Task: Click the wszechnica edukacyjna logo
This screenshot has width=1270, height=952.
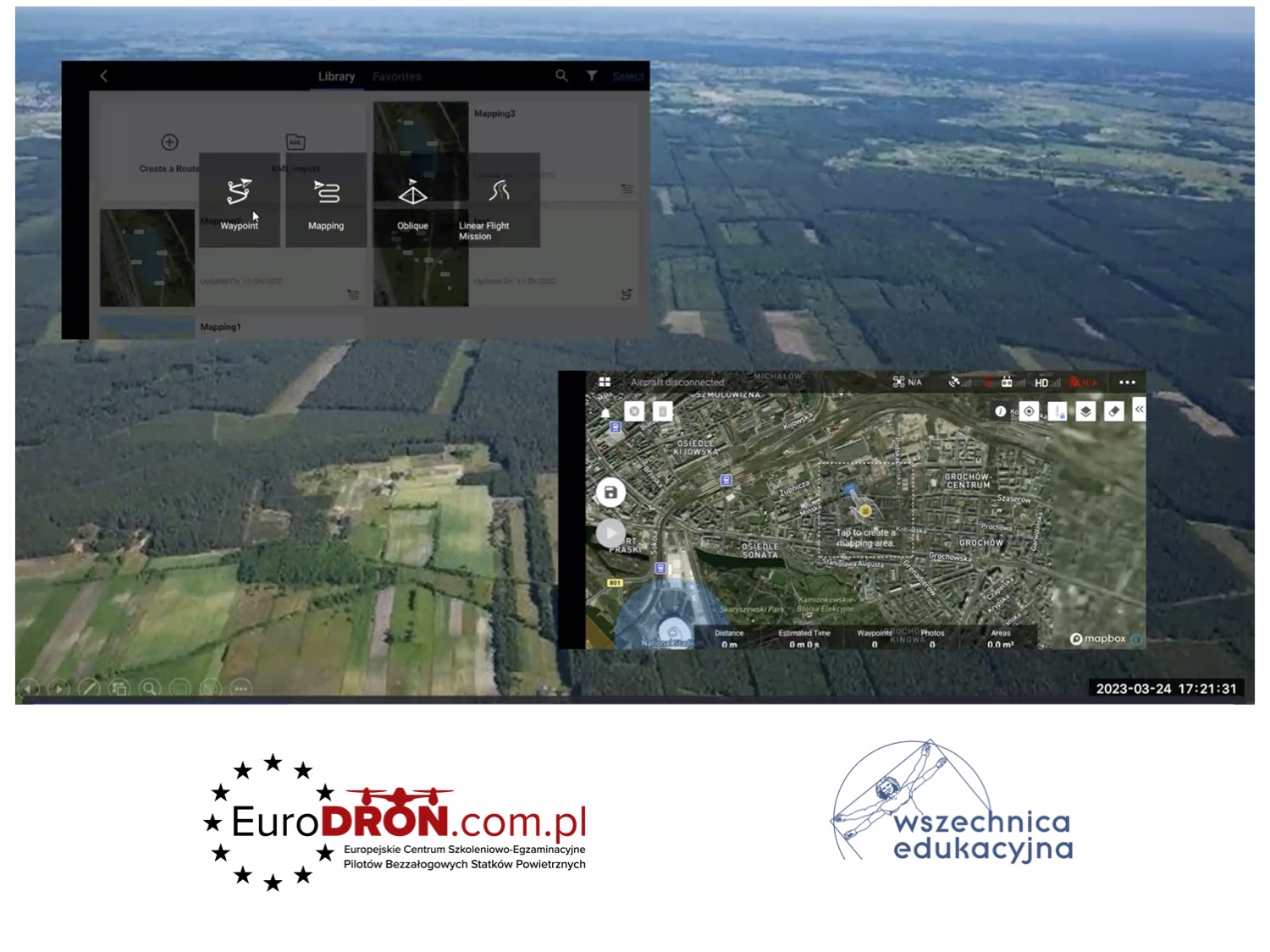Action: coord(952,801)
